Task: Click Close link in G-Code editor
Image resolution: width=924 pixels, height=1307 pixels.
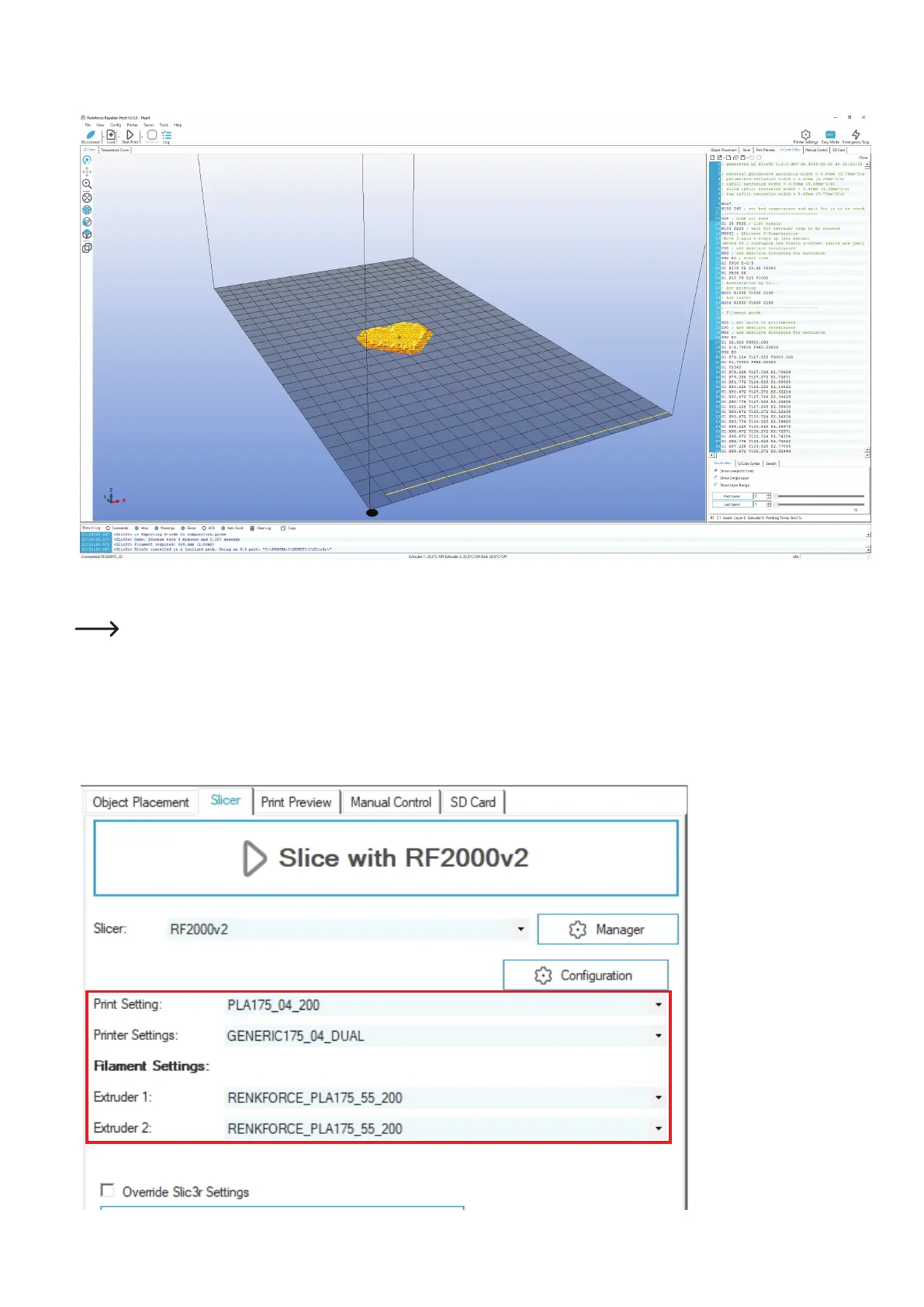Action: pyautogui.click(x=863, y=158)
